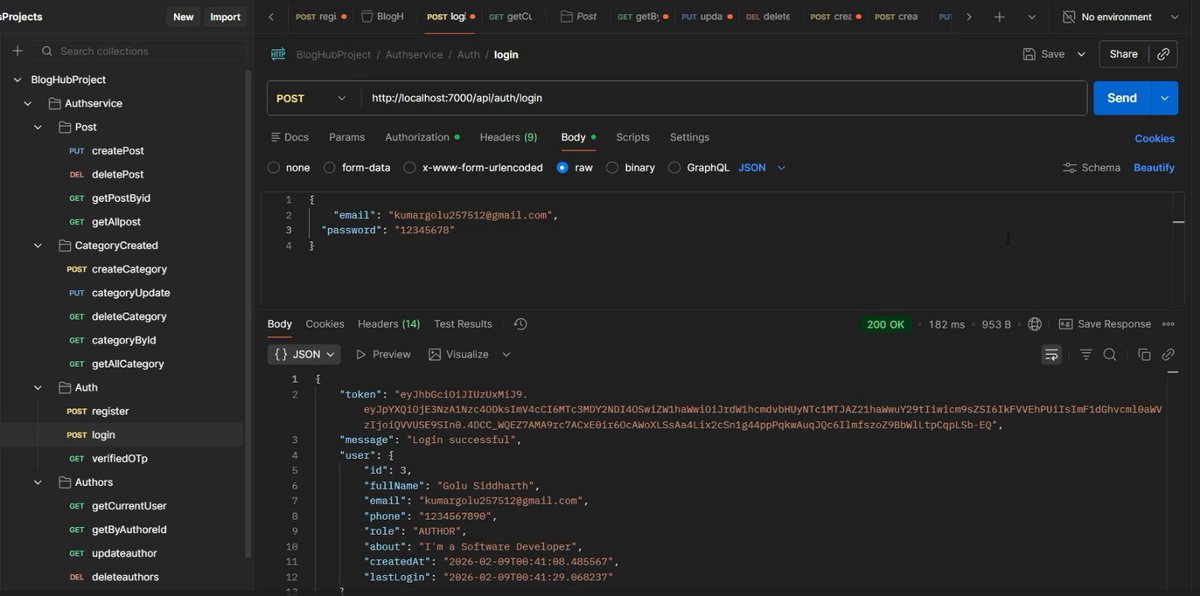Copy the request link using the link icon
This screenshot has width=1200, height=596.
1162,54
